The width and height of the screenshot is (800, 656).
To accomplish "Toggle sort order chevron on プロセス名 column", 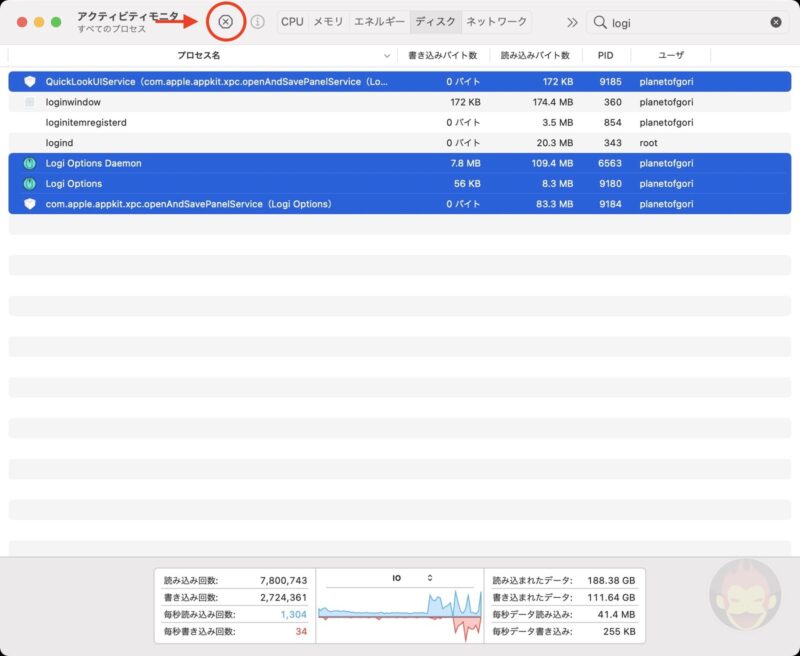I will pos(387,56).
